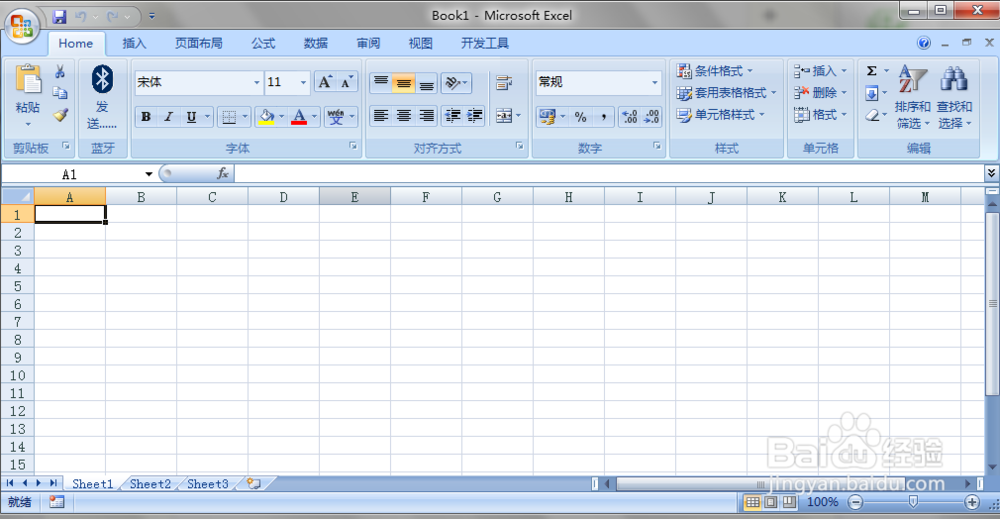Image resolution: width=1000 pixels, height=519 pixels.
Task: Click the Office button logo
Action: [x=22, y=27]
